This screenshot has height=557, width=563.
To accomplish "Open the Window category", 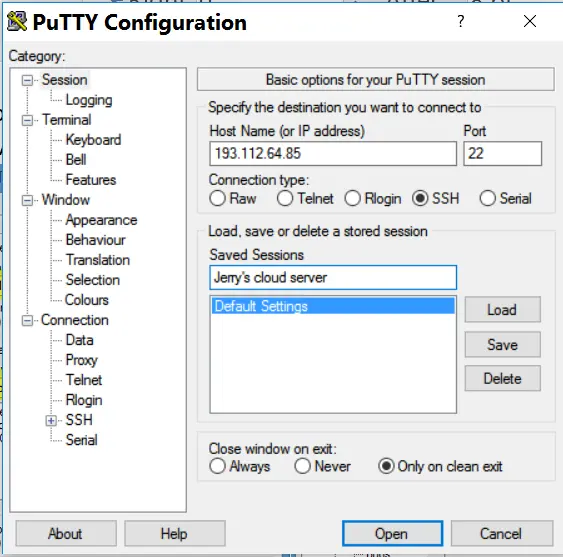I will pos(66,200).
